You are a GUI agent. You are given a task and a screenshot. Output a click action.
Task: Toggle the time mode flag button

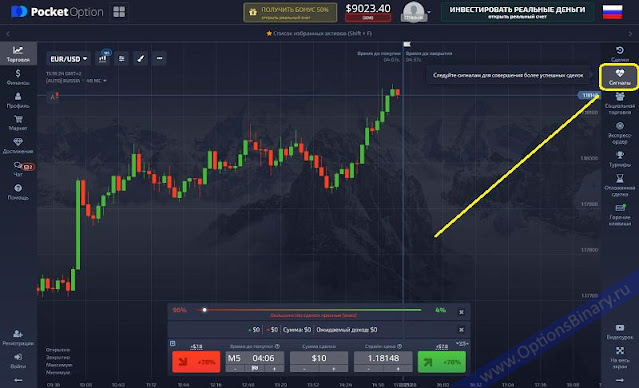click(255, 368)
